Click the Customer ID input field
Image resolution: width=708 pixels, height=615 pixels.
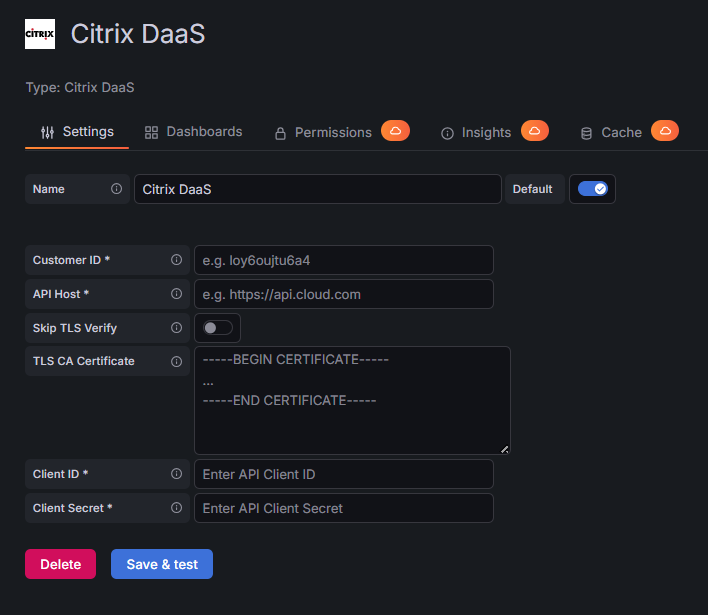click(x=344, y=260)
